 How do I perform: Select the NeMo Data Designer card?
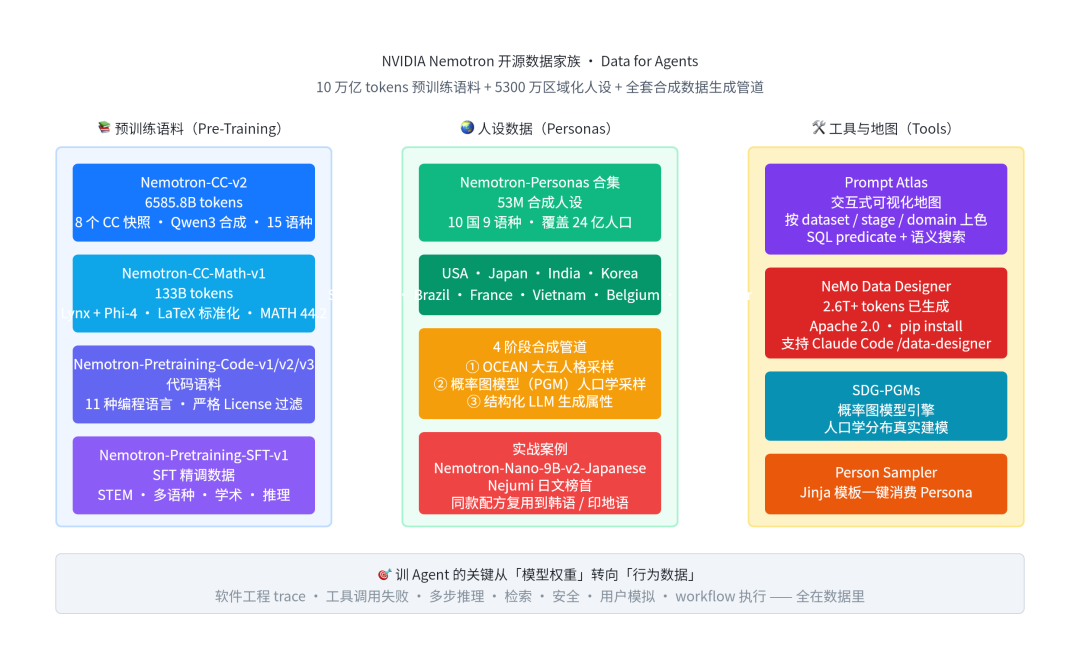coord(886,313)
